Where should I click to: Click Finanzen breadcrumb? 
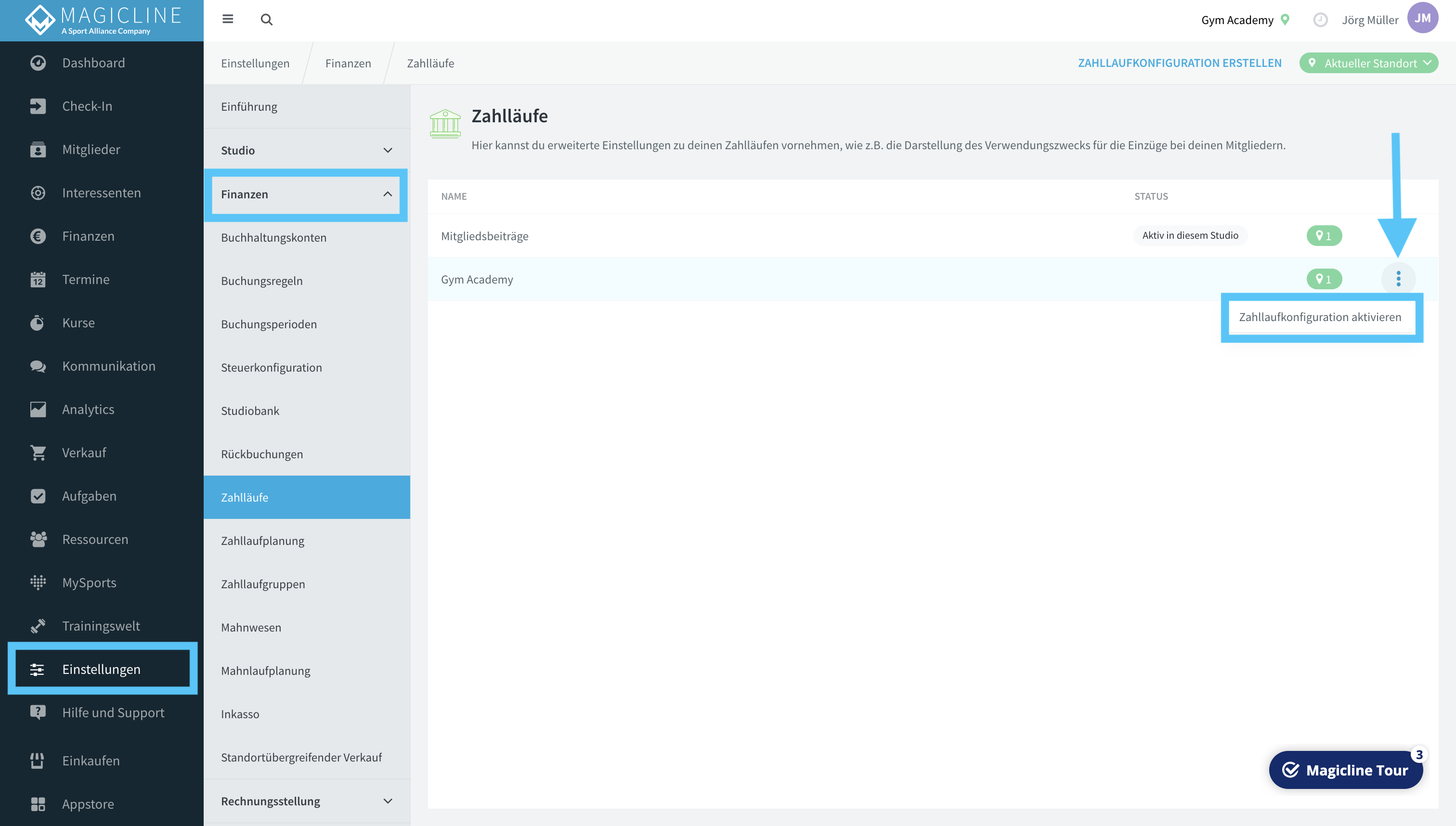tap(348, 63)
